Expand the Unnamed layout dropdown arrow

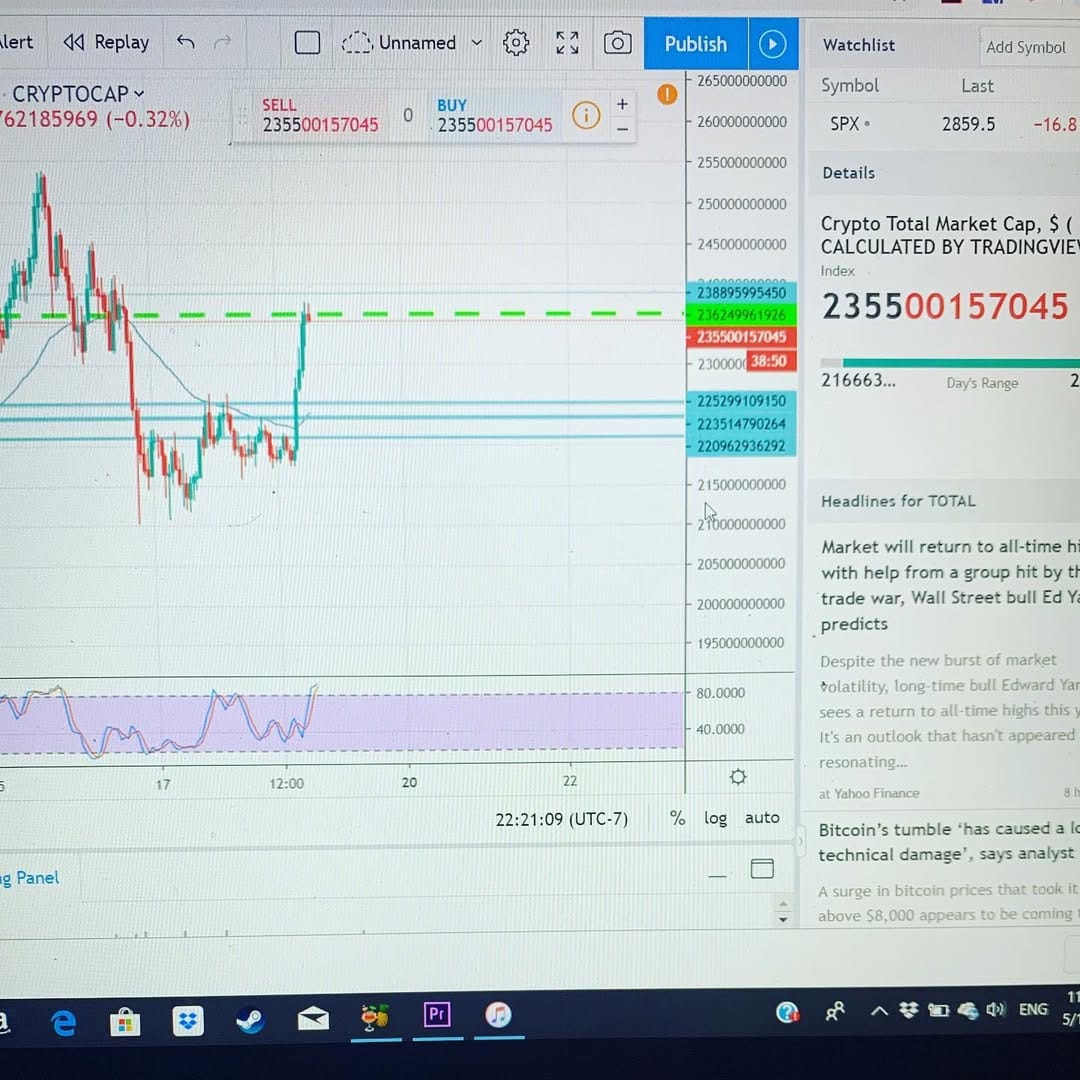(476, 43)
